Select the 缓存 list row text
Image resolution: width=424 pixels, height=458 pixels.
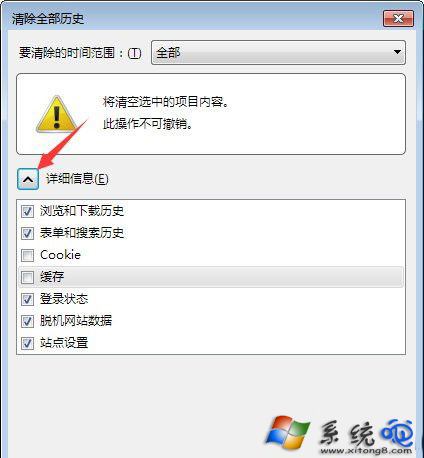coord(52,277)
